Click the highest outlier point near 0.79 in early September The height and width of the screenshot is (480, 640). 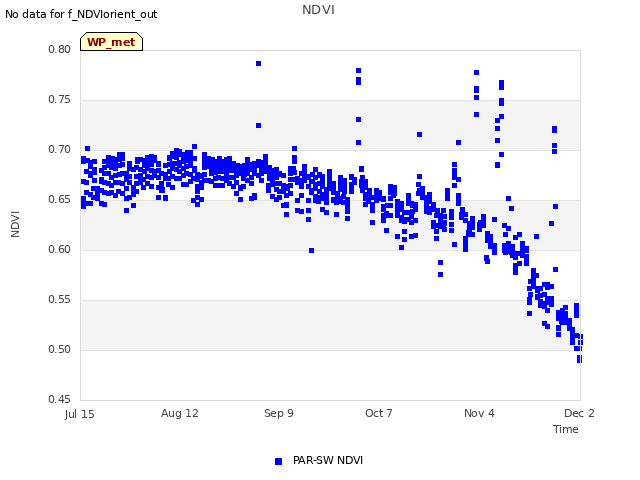point(258,64)
